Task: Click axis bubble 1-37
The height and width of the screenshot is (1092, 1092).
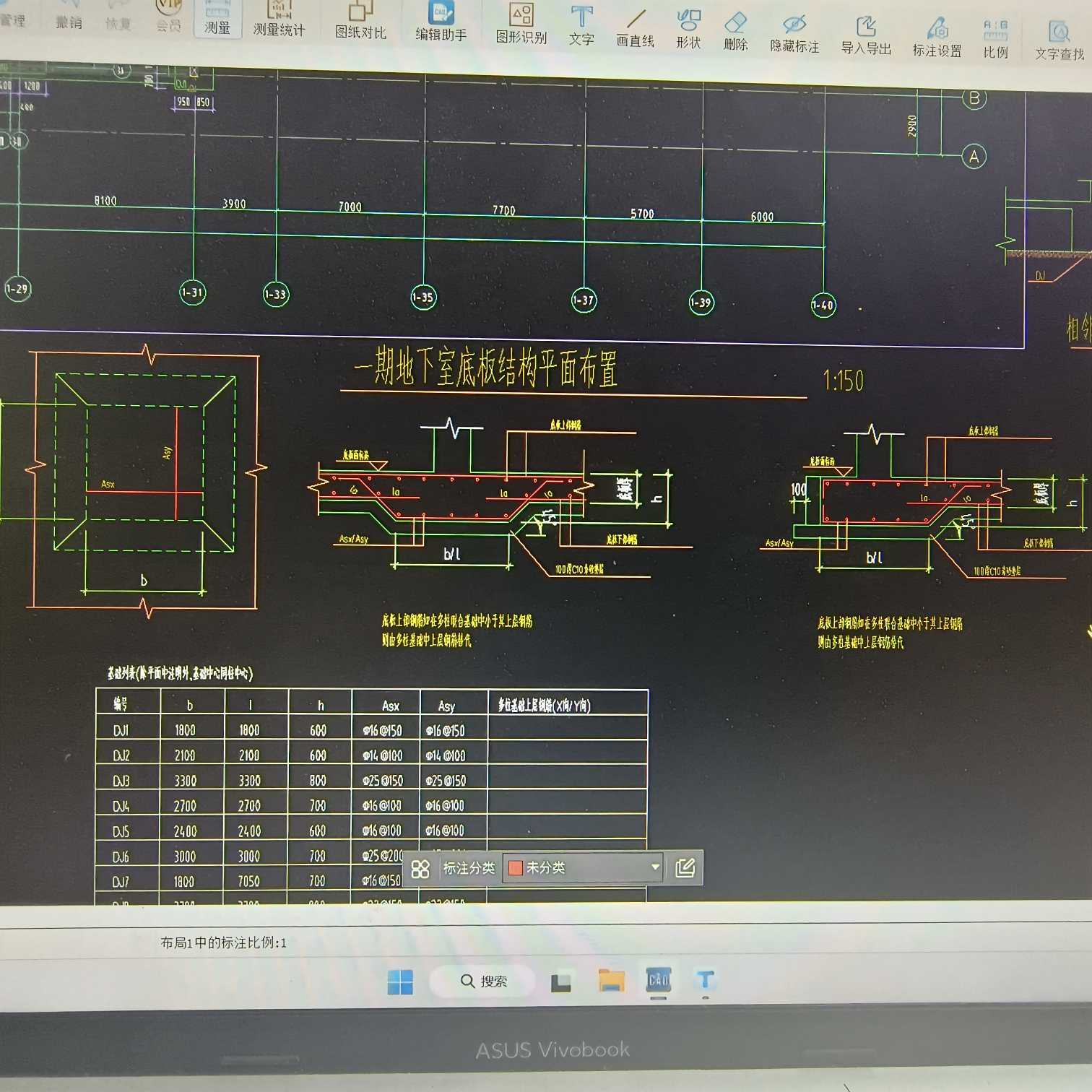Action: click(x=584, y=300)
